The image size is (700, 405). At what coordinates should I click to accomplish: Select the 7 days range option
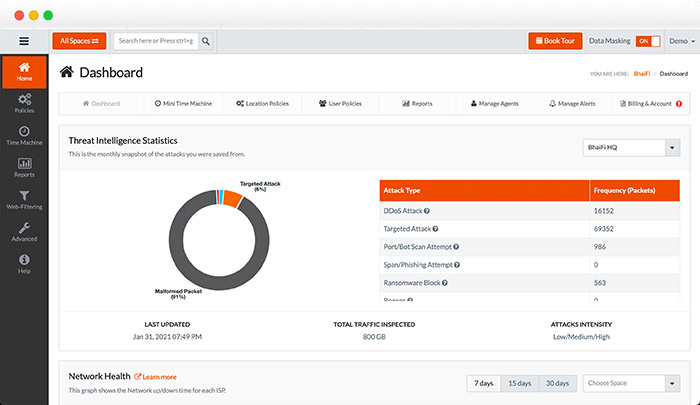[x=484, y=383]
